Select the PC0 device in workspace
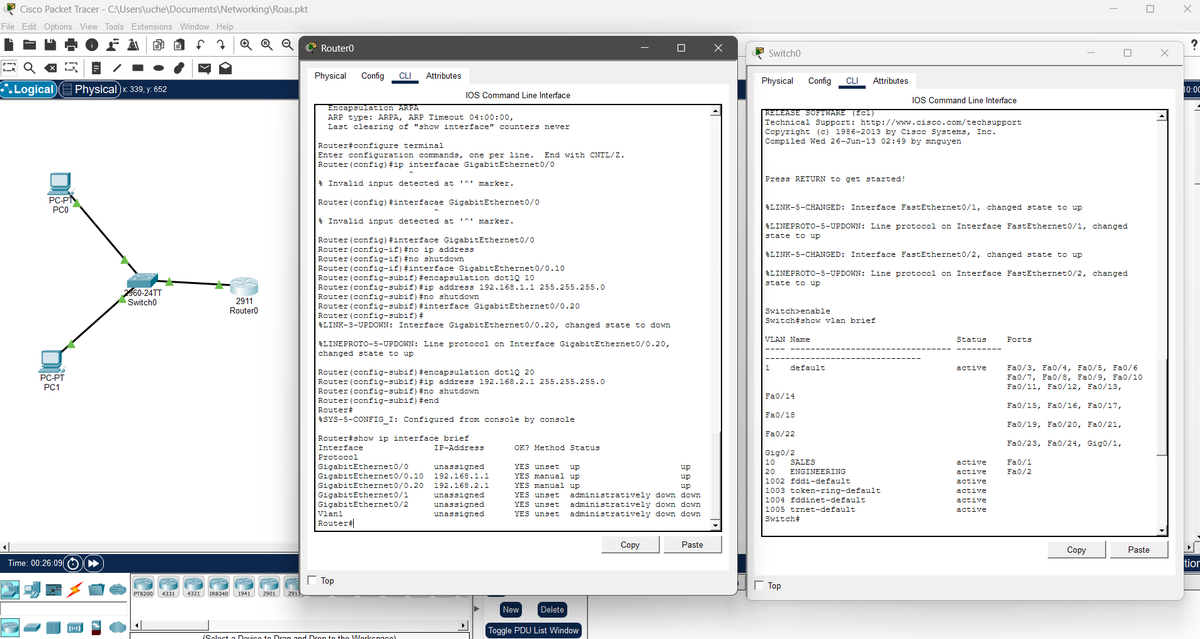The width and height of the screenshot is (1200, 639). coord(60,186)
